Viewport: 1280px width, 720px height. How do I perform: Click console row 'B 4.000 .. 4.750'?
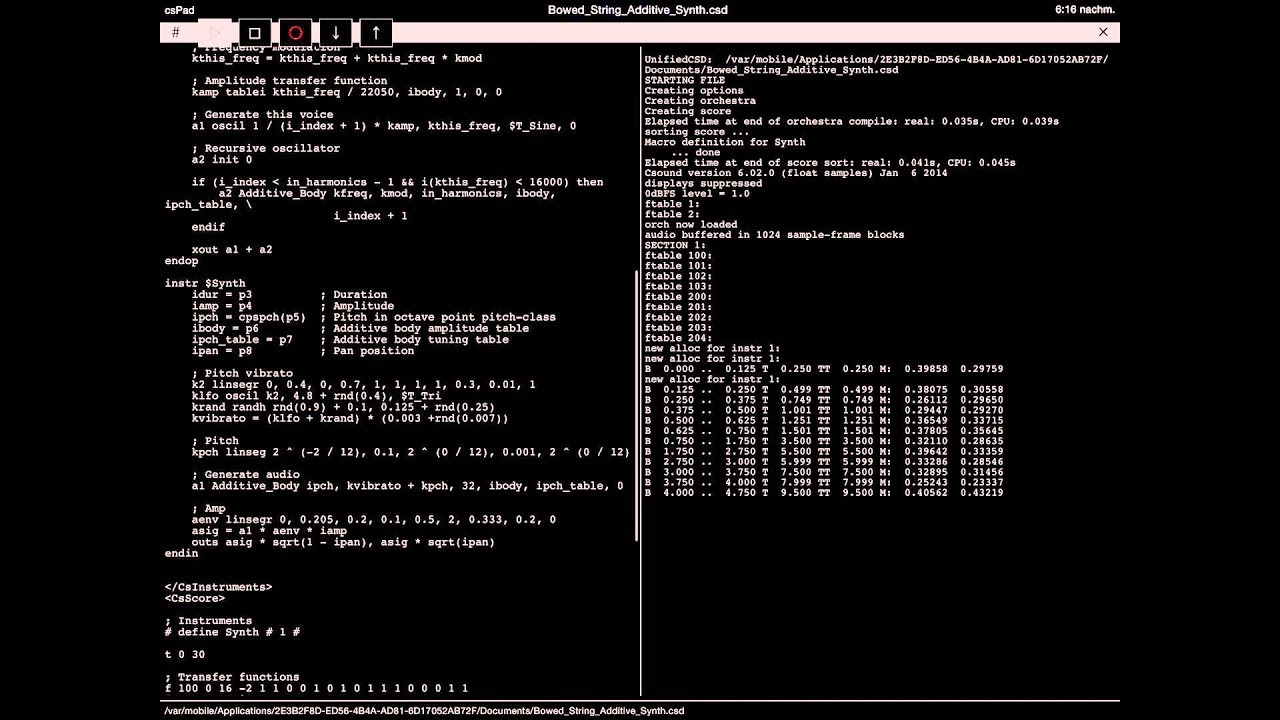pos(824,493)
